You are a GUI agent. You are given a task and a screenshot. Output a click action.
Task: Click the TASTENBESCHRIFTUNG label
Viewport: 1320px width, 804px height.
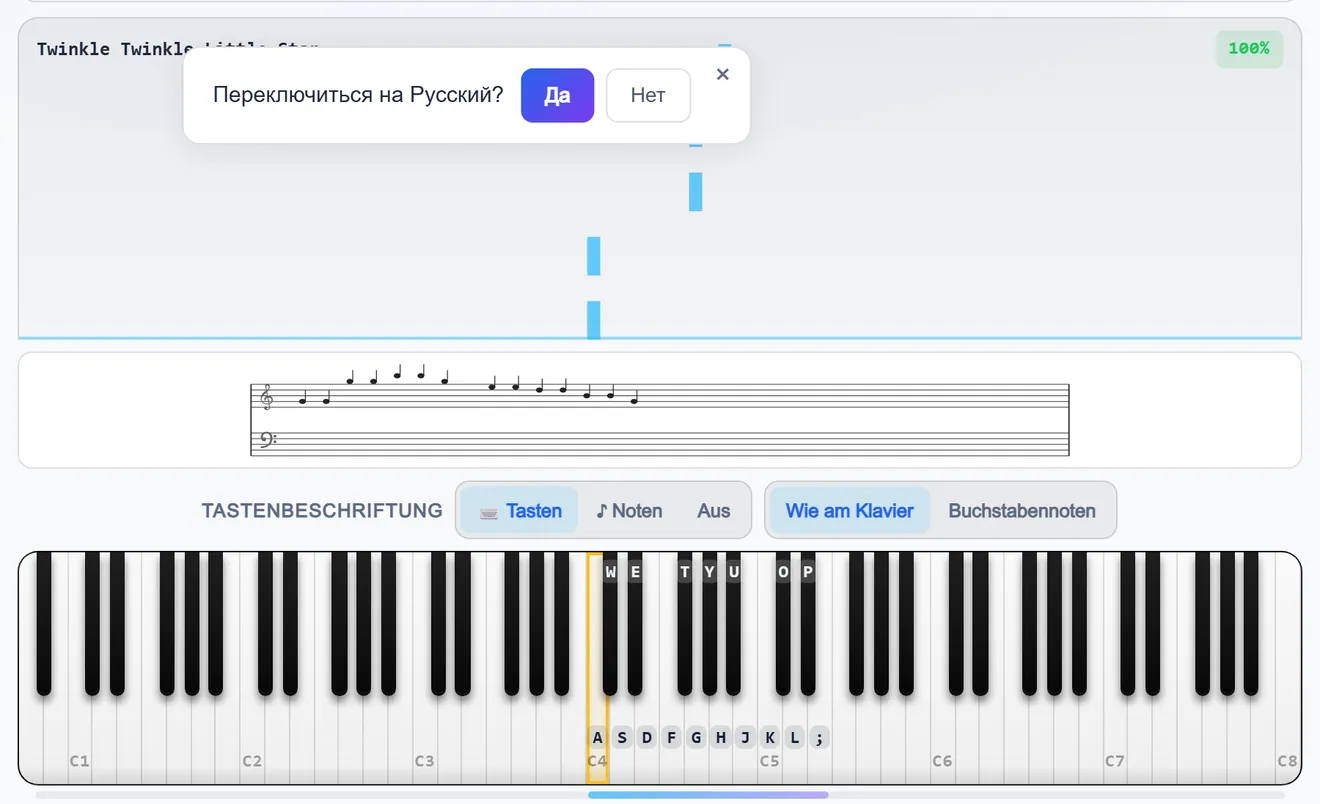click(322, 510)
